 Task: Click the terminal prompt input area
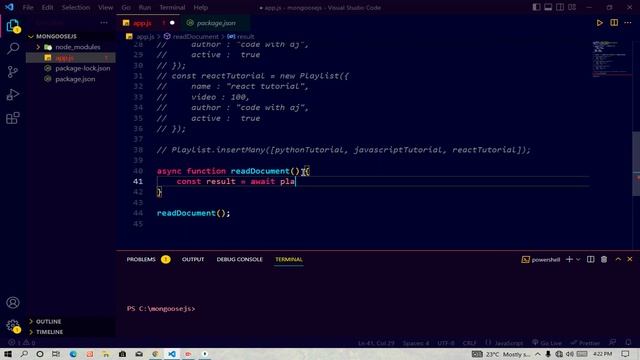click(x=379, y=309)
